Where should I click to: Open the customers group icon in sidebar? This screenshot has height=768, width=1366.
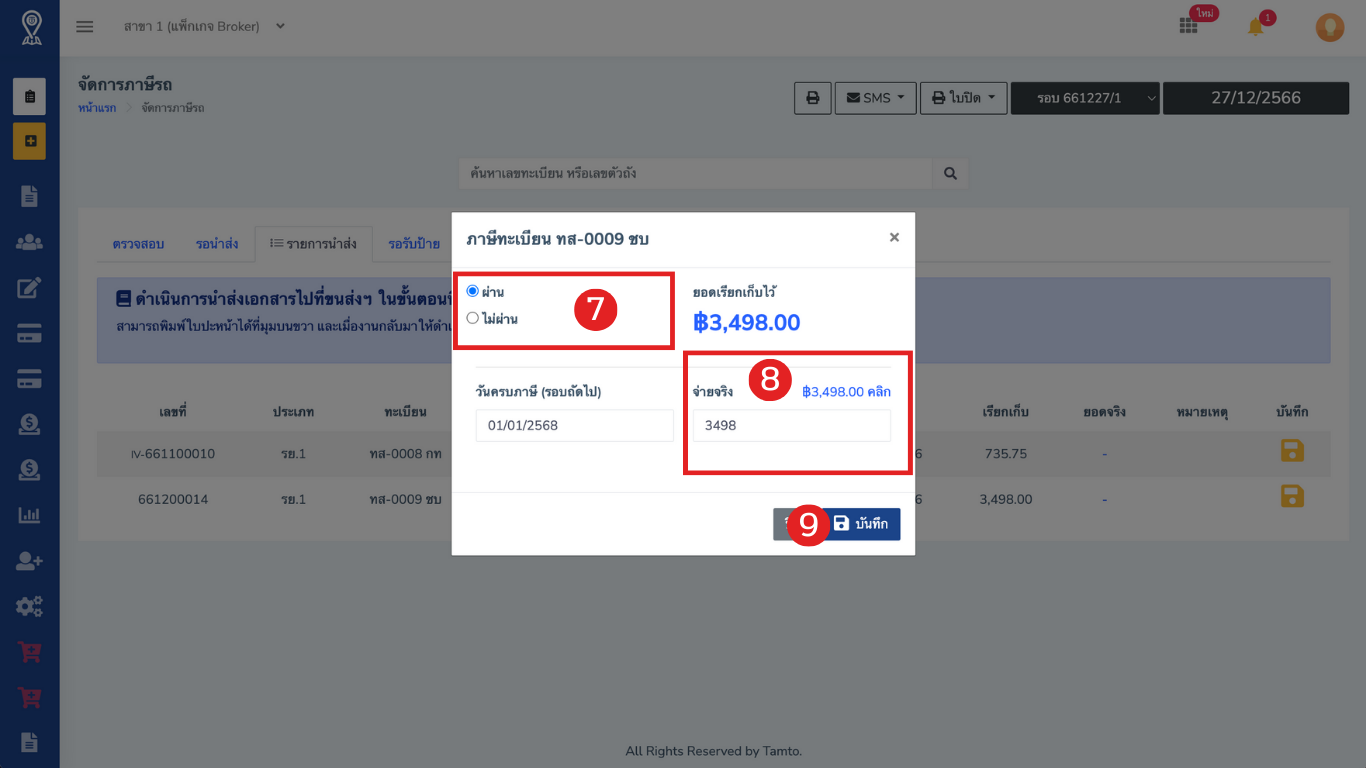29,242
